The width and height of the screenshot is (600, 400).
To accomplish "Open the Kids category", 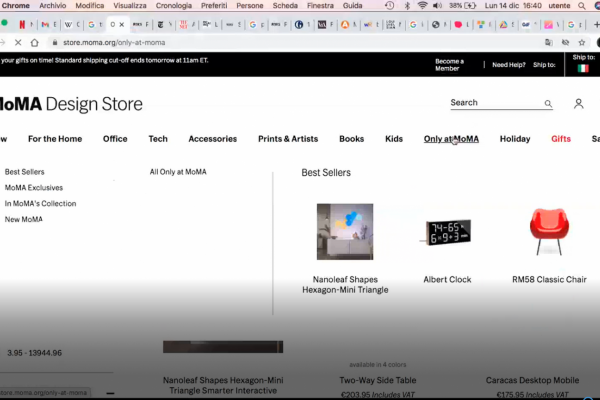I will click(x=394, y=139).
